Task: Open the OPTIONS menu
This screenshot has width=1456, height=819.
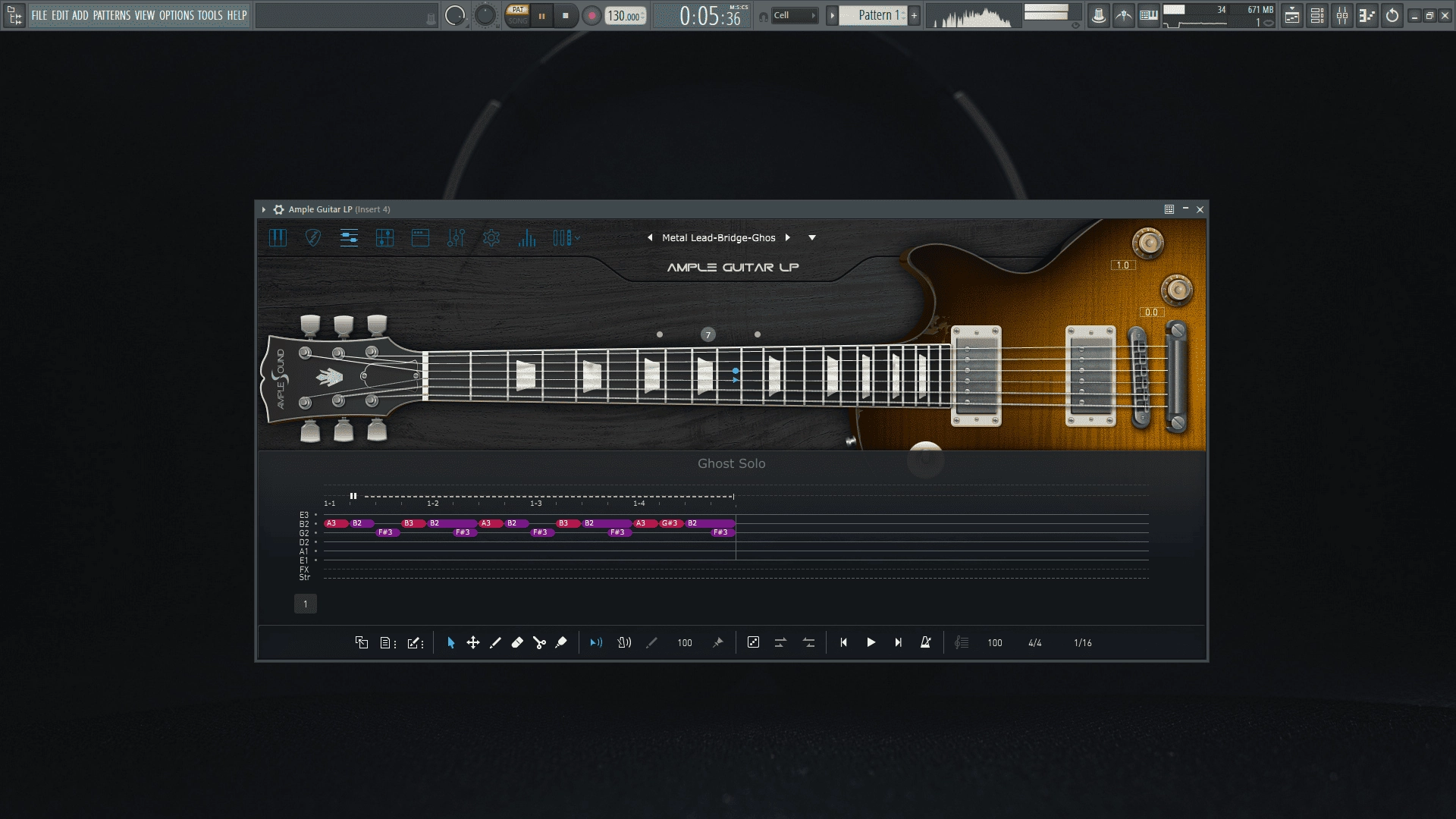Action: pos(177,15)
